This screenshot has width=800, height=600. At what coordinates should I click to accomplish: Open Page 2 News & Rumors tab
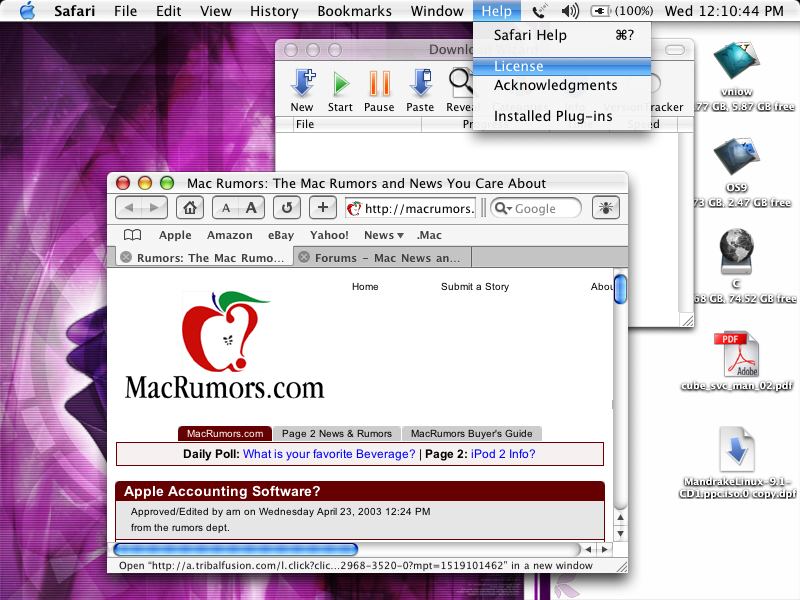pyautogui.click(x=337, y=434)
